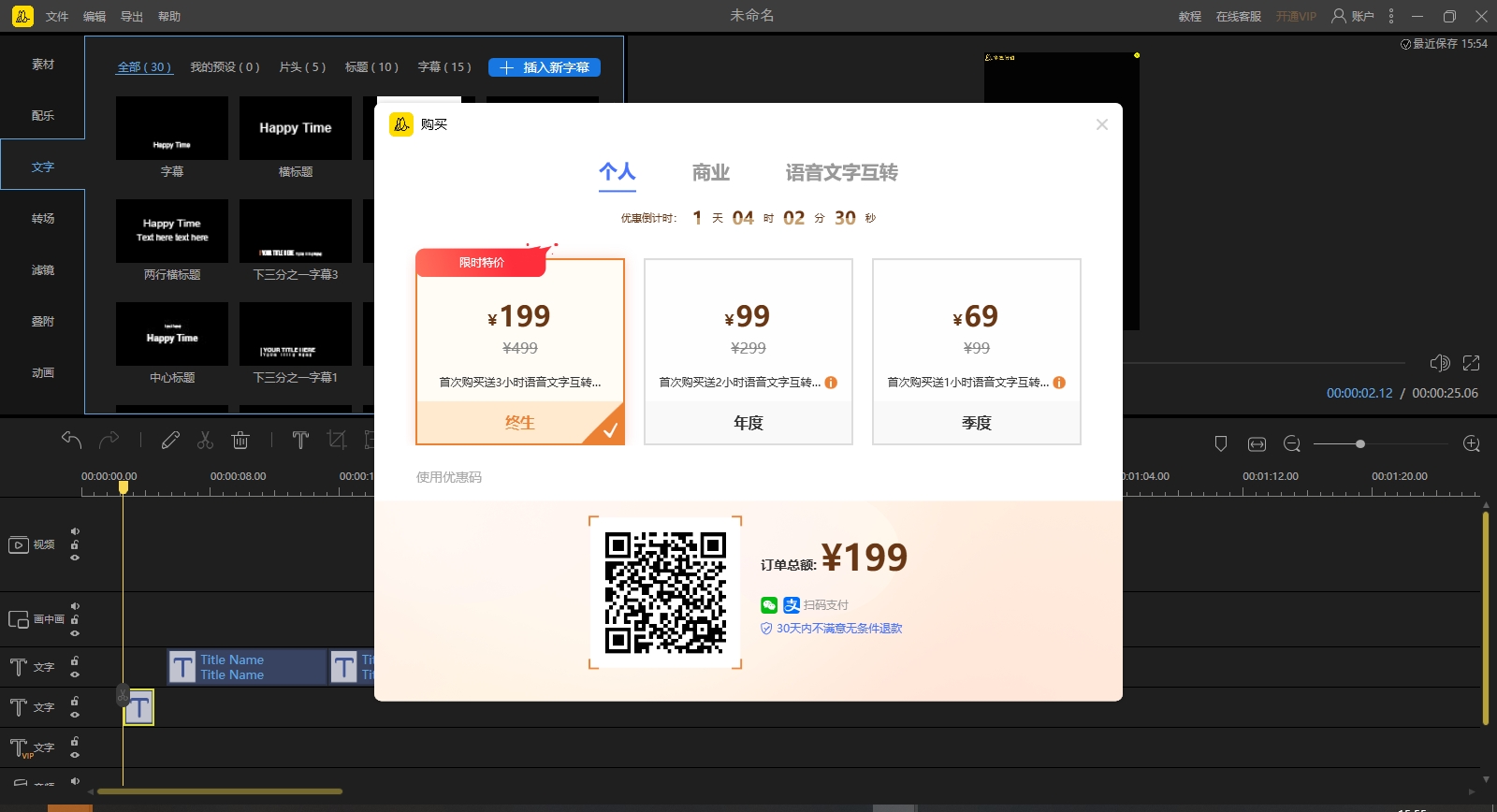The height and width of the screenshot is (812, 1497).
Task: Toggle lock on the 视频 track
Action: pyautogui.click(x=75, y=544)
